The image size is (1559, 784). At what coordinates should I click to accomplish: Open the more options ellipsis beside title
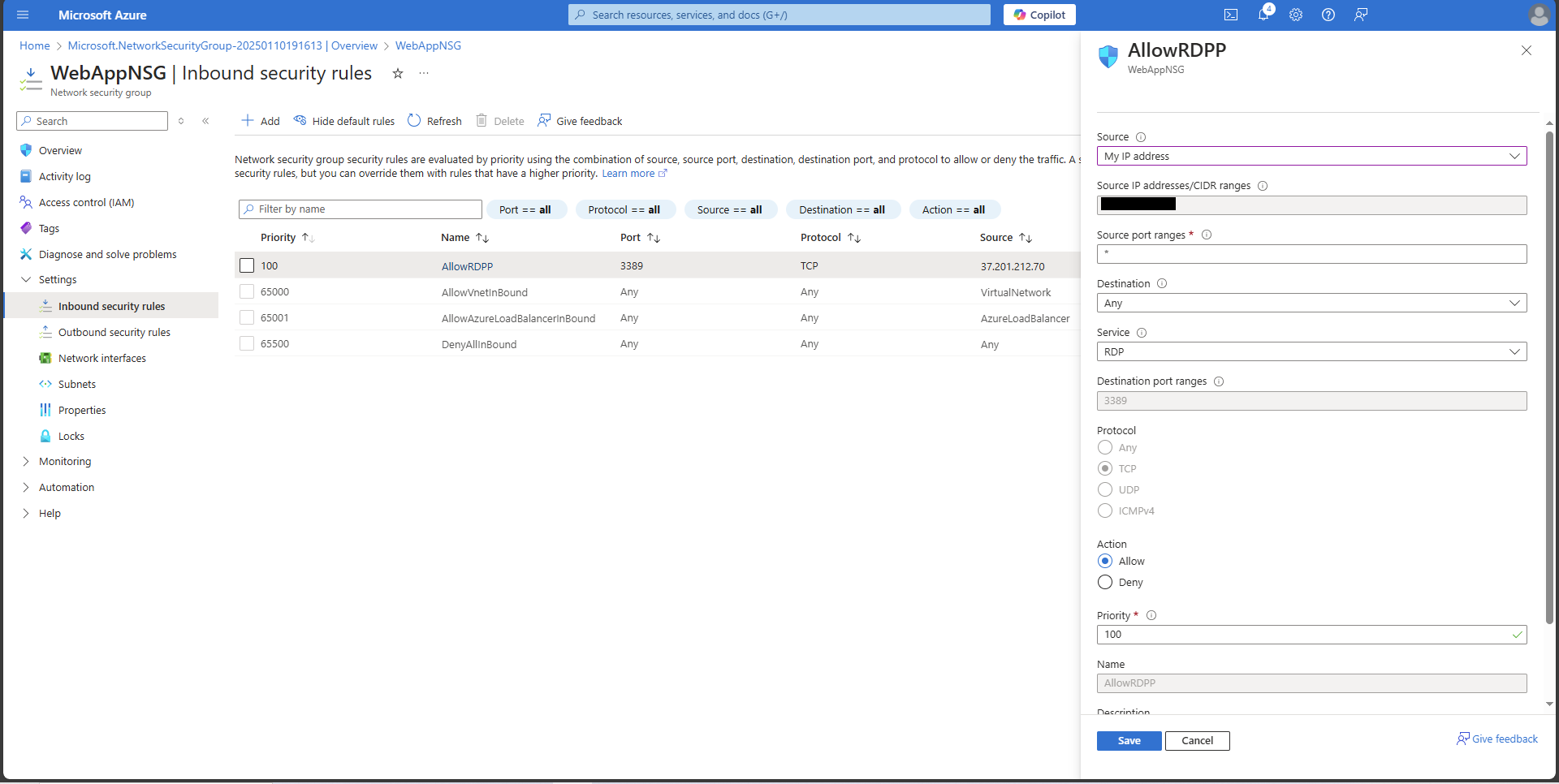point(424,73)
